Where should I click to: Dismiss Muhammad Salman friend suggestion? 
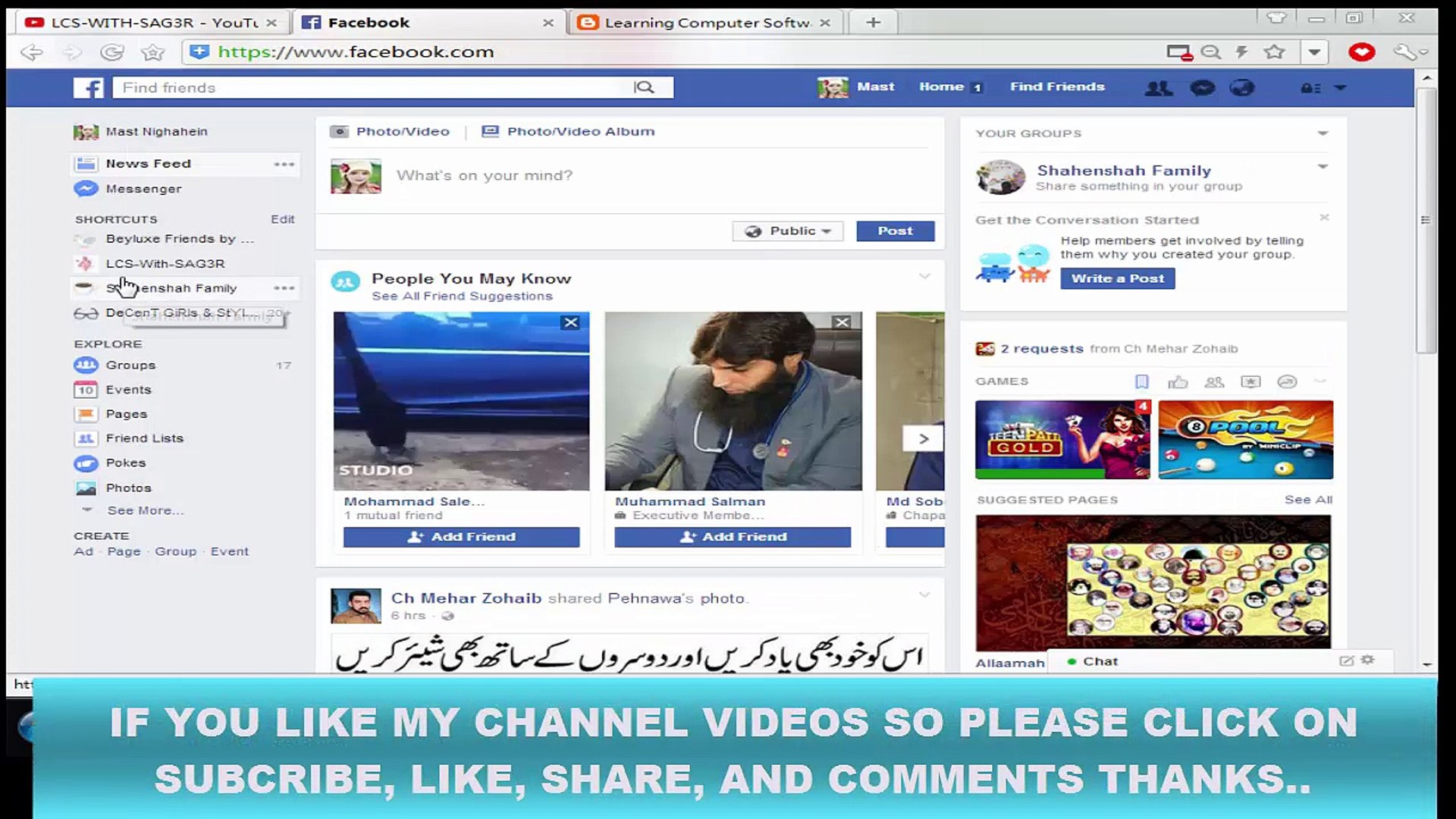pos(842,322)
